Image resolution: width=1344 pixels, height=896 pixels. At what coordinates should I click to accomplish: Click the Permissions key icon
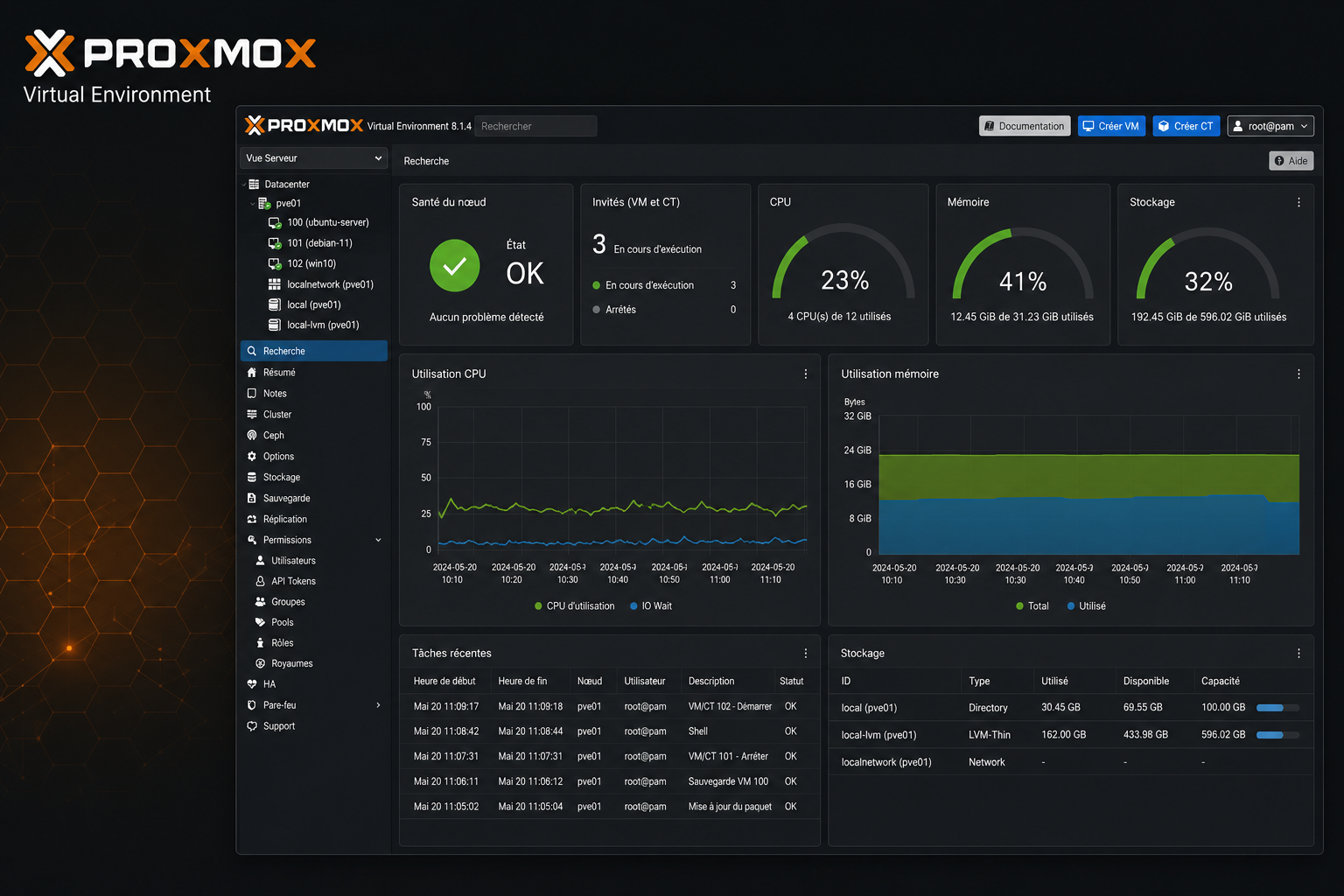click(x=252, y=540)
